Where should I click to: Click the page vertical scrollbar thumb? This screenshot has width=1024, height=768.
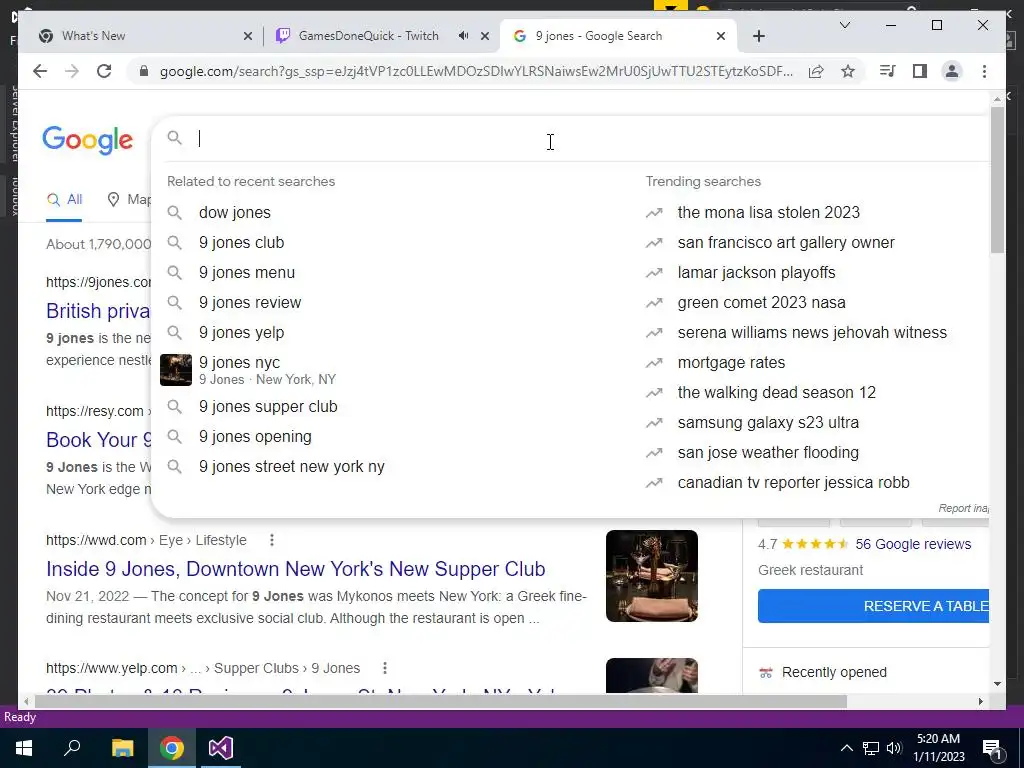coord(997,180)
